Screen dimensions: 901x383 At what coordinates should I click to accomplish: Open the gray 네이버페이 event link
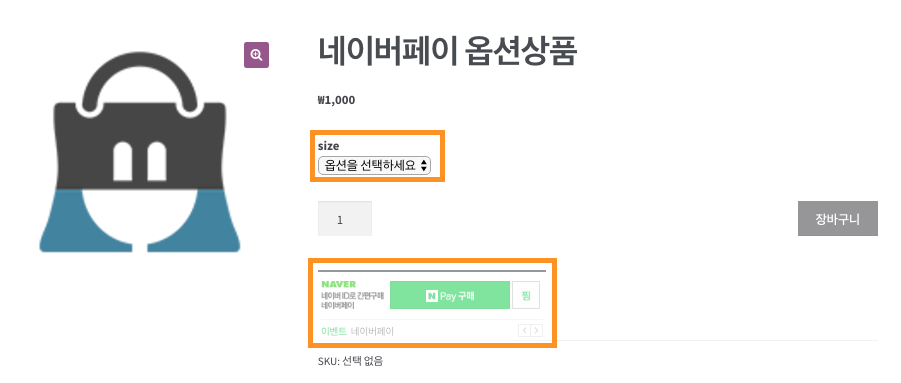[x=372, y=331]
